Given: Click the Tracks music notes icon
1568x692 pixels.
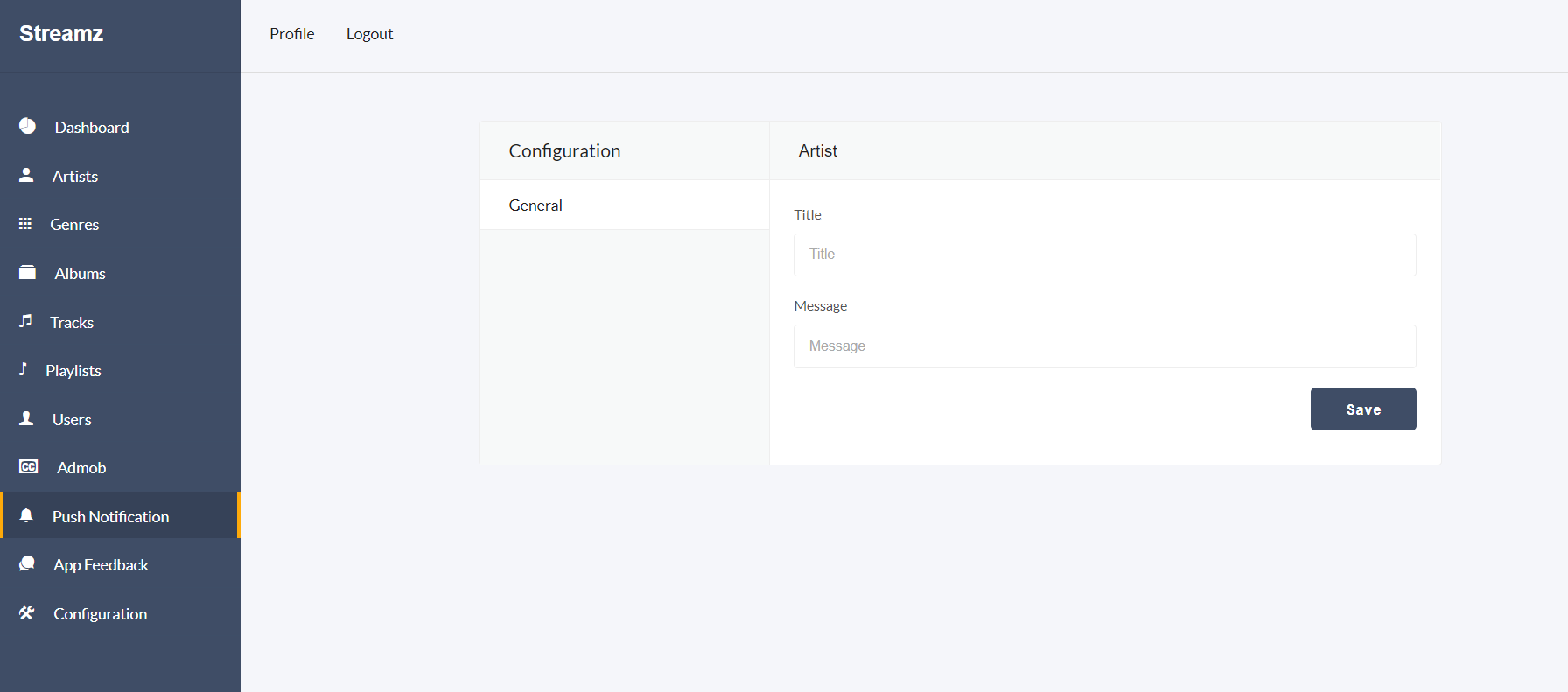Looking at the screenshot, I should tap(25, 321).
